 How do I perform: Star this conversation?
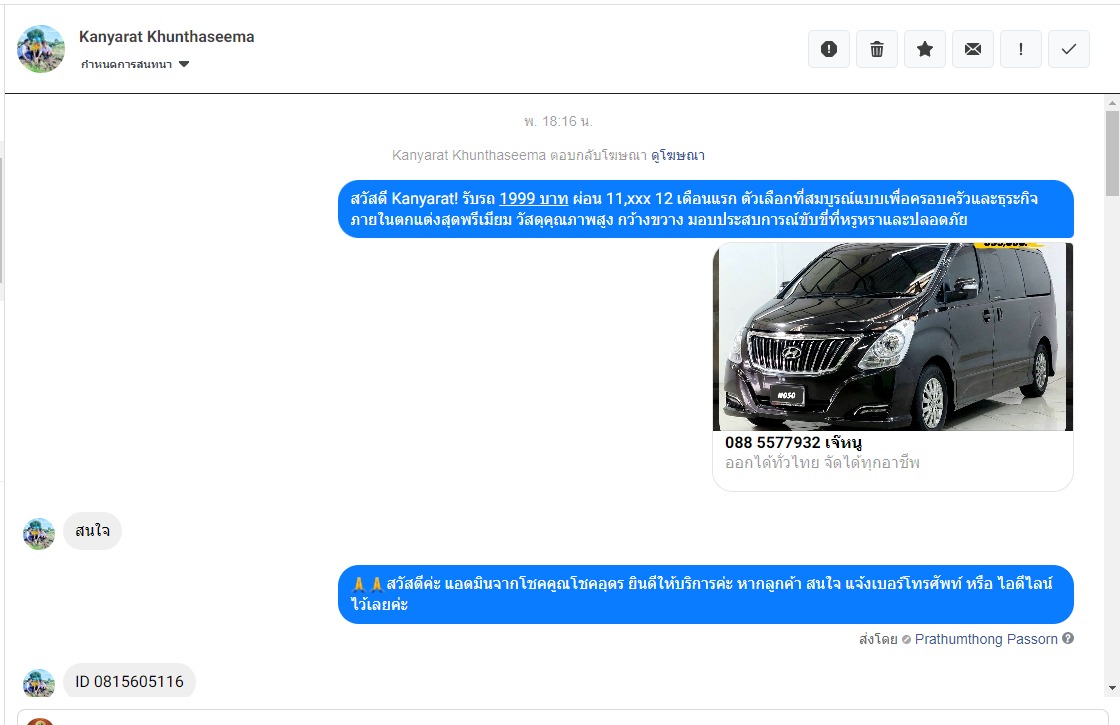point(925,49)
